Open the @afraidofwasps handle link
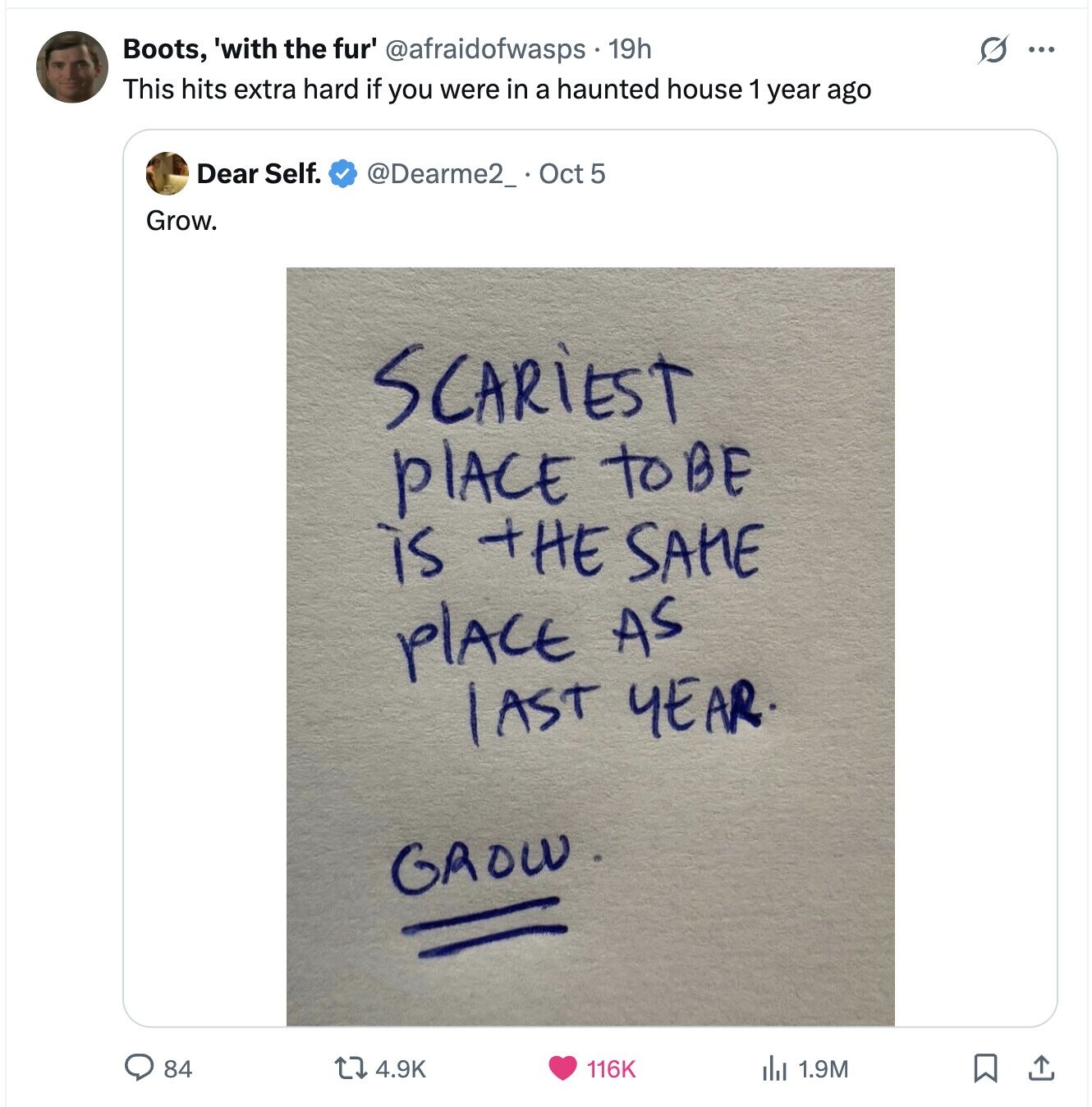The width and height of the screenshot is (1092, 1107). click(484, 49)
